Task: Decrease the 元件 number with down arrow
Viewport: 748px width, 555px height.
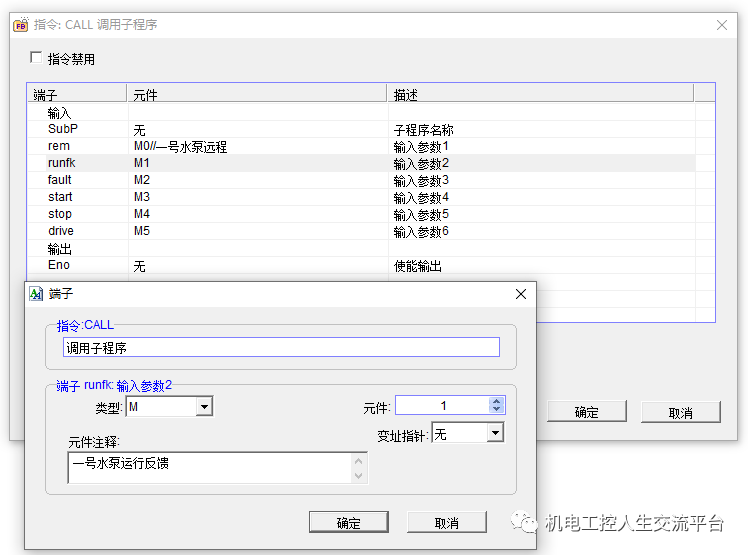Action: click(x=497, y=409)
